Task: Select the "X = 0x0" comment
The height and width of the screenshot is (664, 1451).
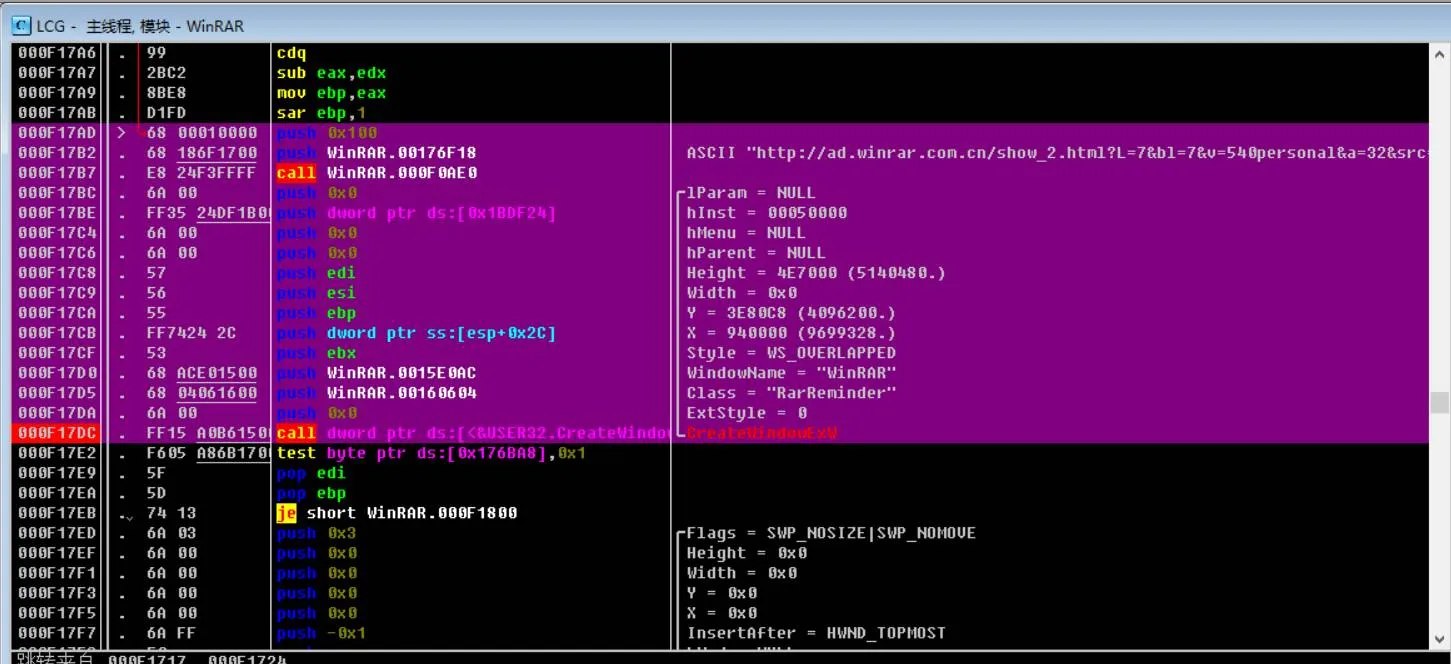Action: (721, 613)
